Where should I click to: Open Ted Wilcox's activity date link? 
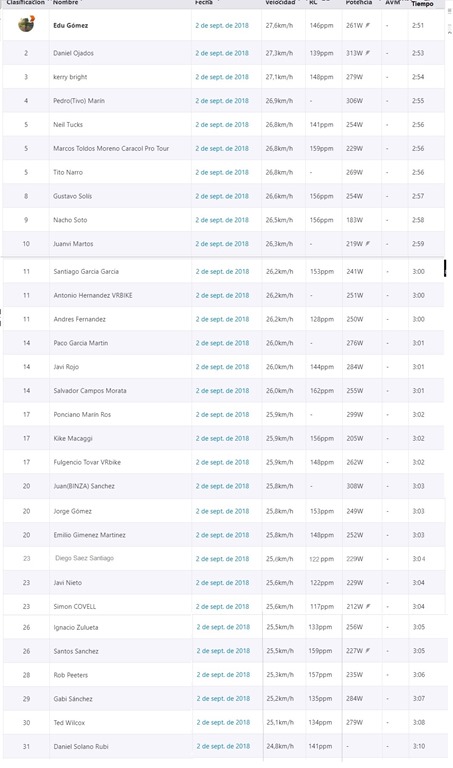tap(223, 722)
